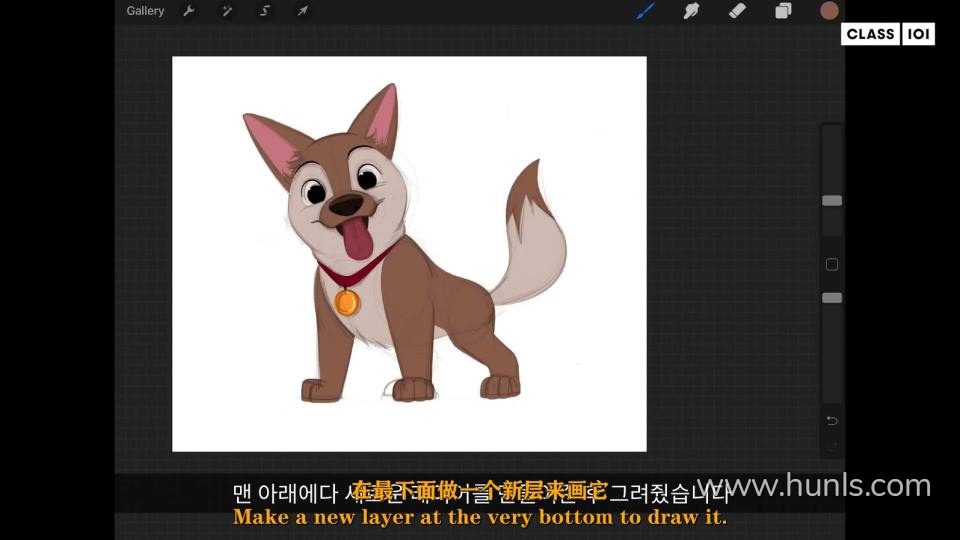Select the Brush tool

645,11
